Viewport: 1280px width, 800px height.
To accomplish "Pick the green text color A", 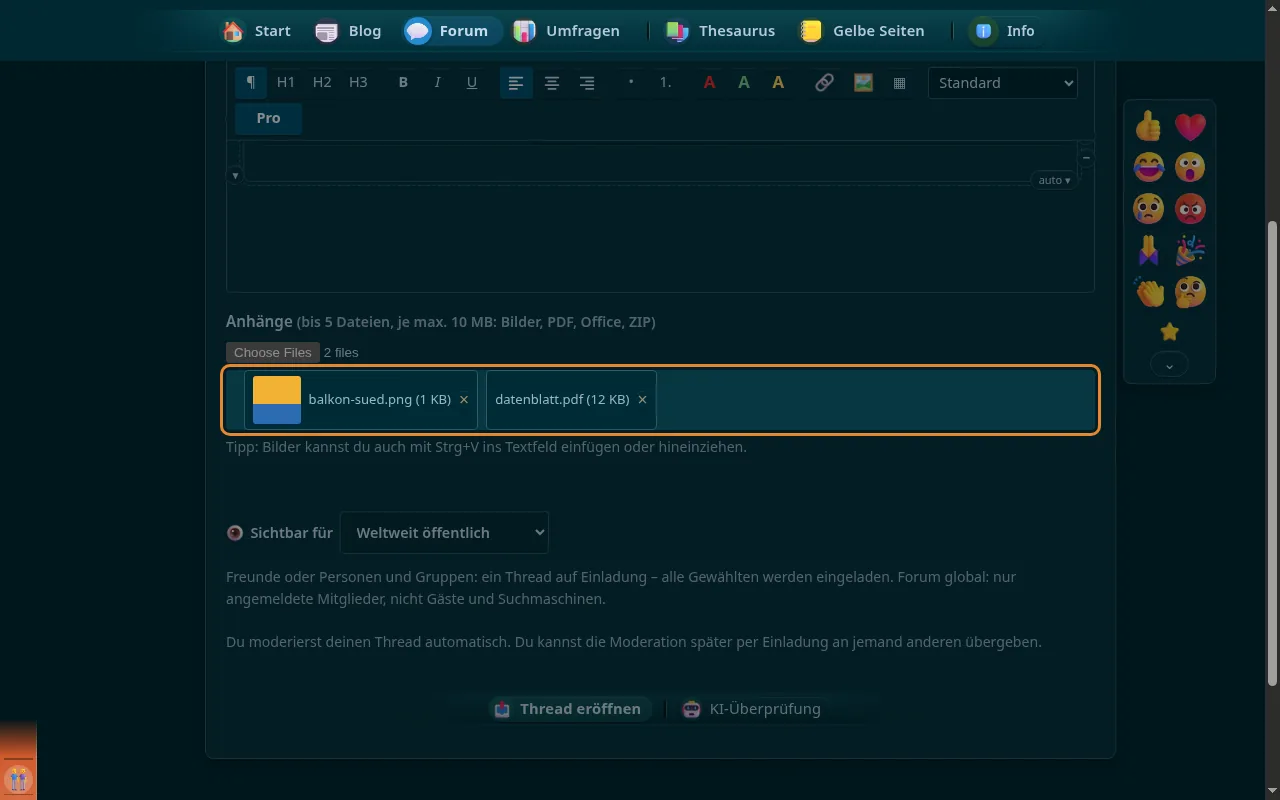I will [743, 83].
